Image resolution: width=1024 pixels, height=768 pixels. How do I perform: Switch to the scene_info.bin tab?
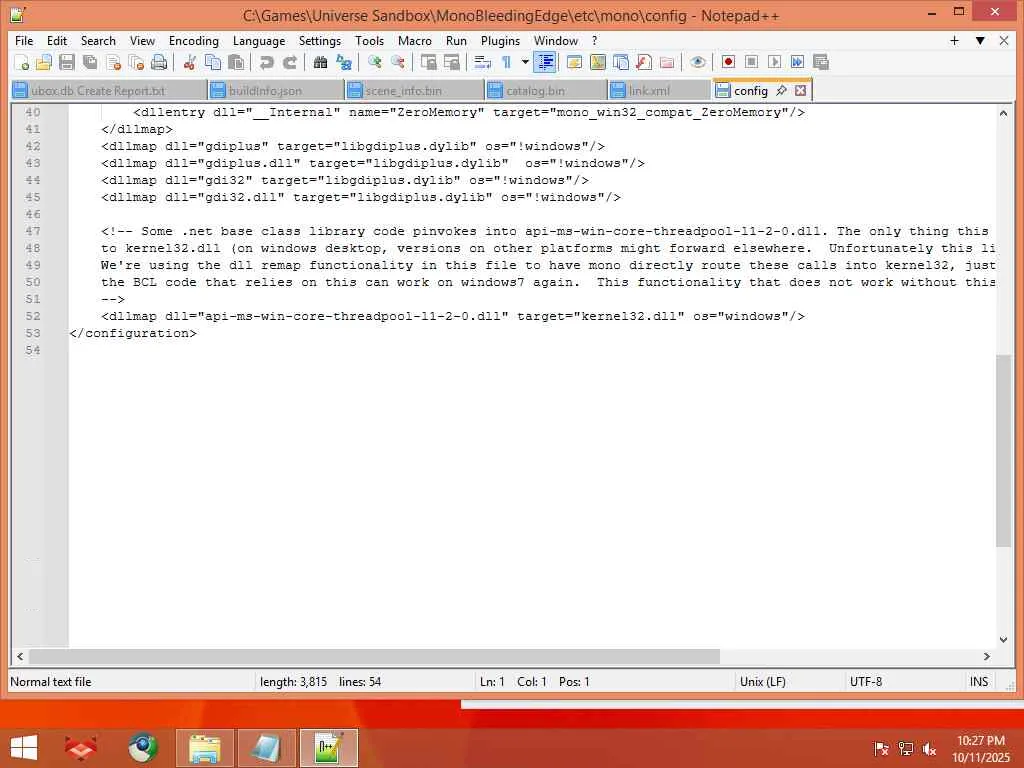414,91
